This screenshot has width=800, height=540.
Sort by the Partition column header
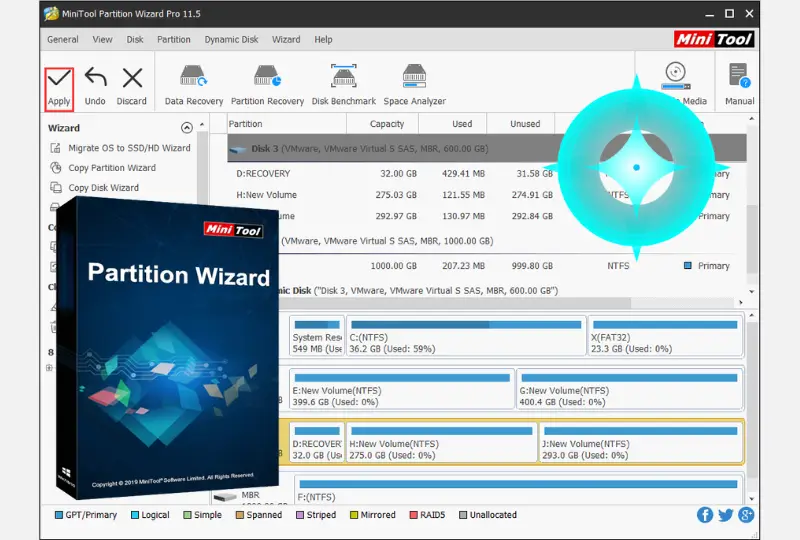click(286, 124)
